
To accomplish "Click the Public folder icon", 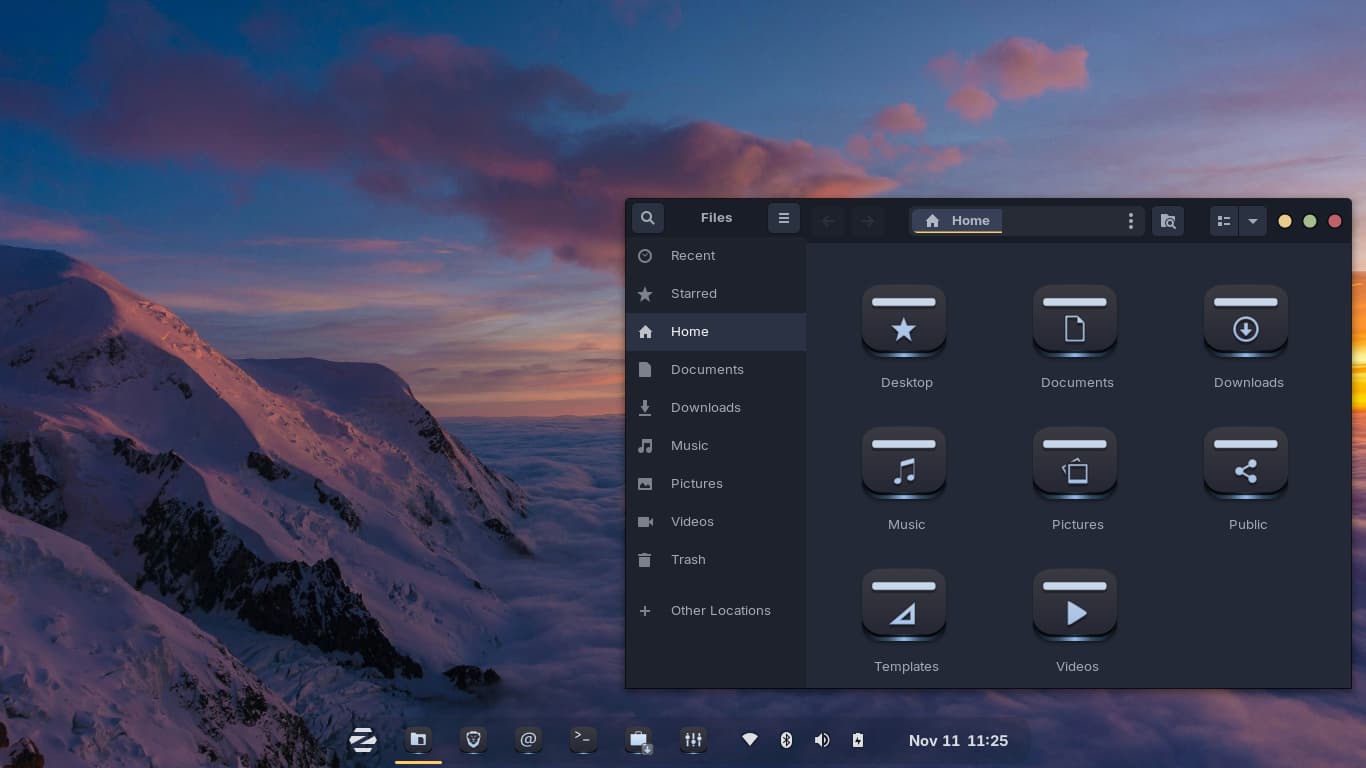I will [x=1246, y=464].
